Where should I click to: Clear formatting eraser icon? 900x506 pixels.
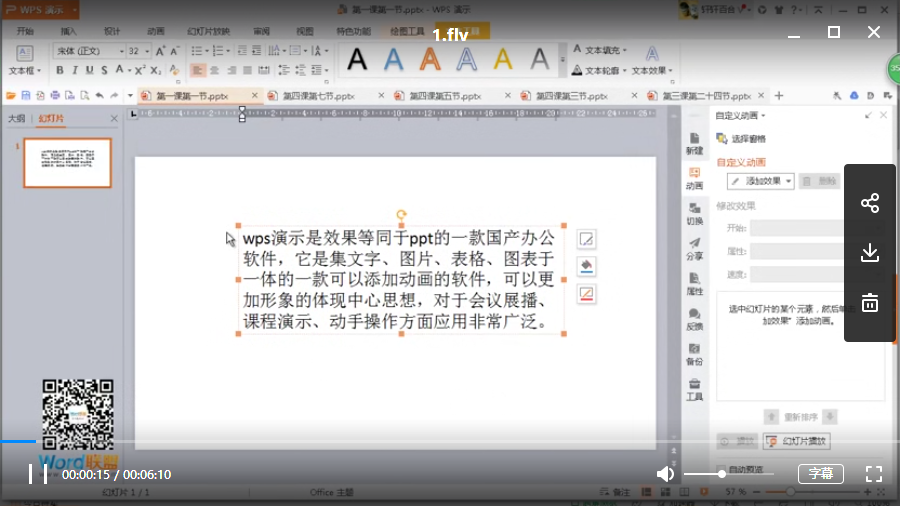tap(174, 70)
